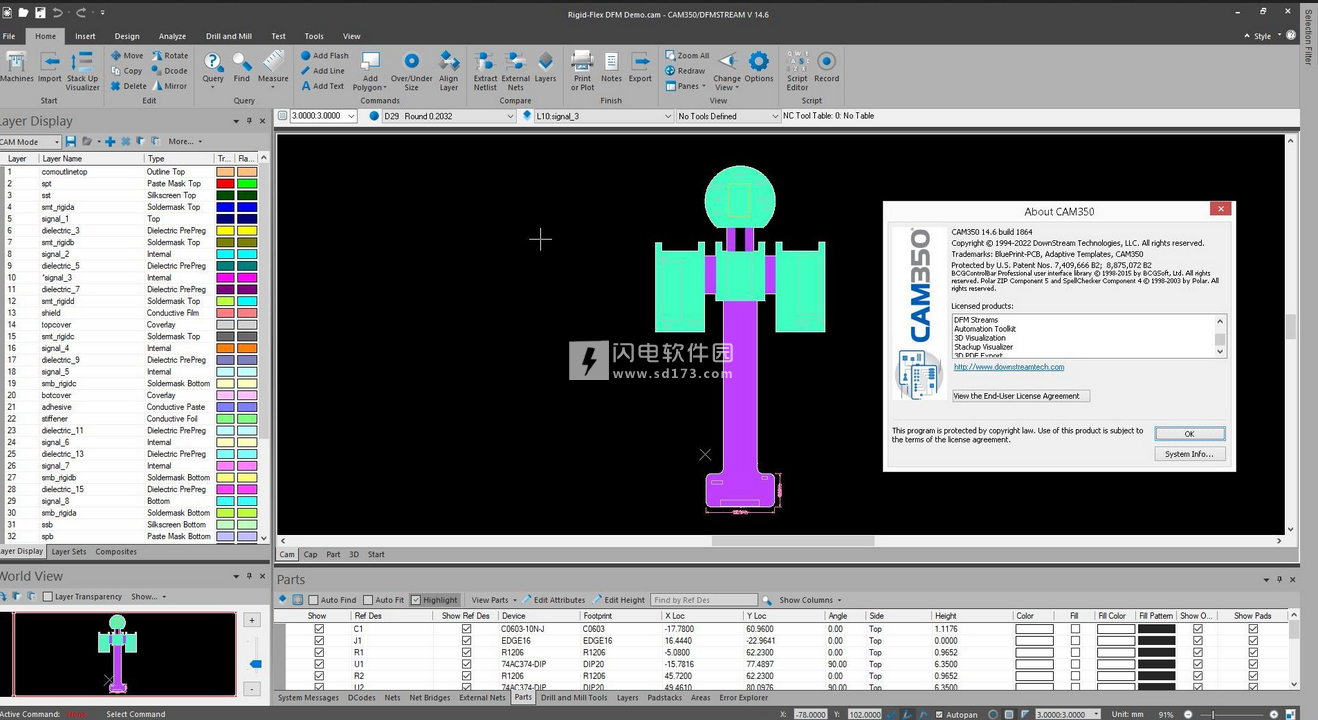Image resolution: width=1318 pixels, height=720 pixels.
Task: Select the Add Flash command
Action: click(325, 56)
